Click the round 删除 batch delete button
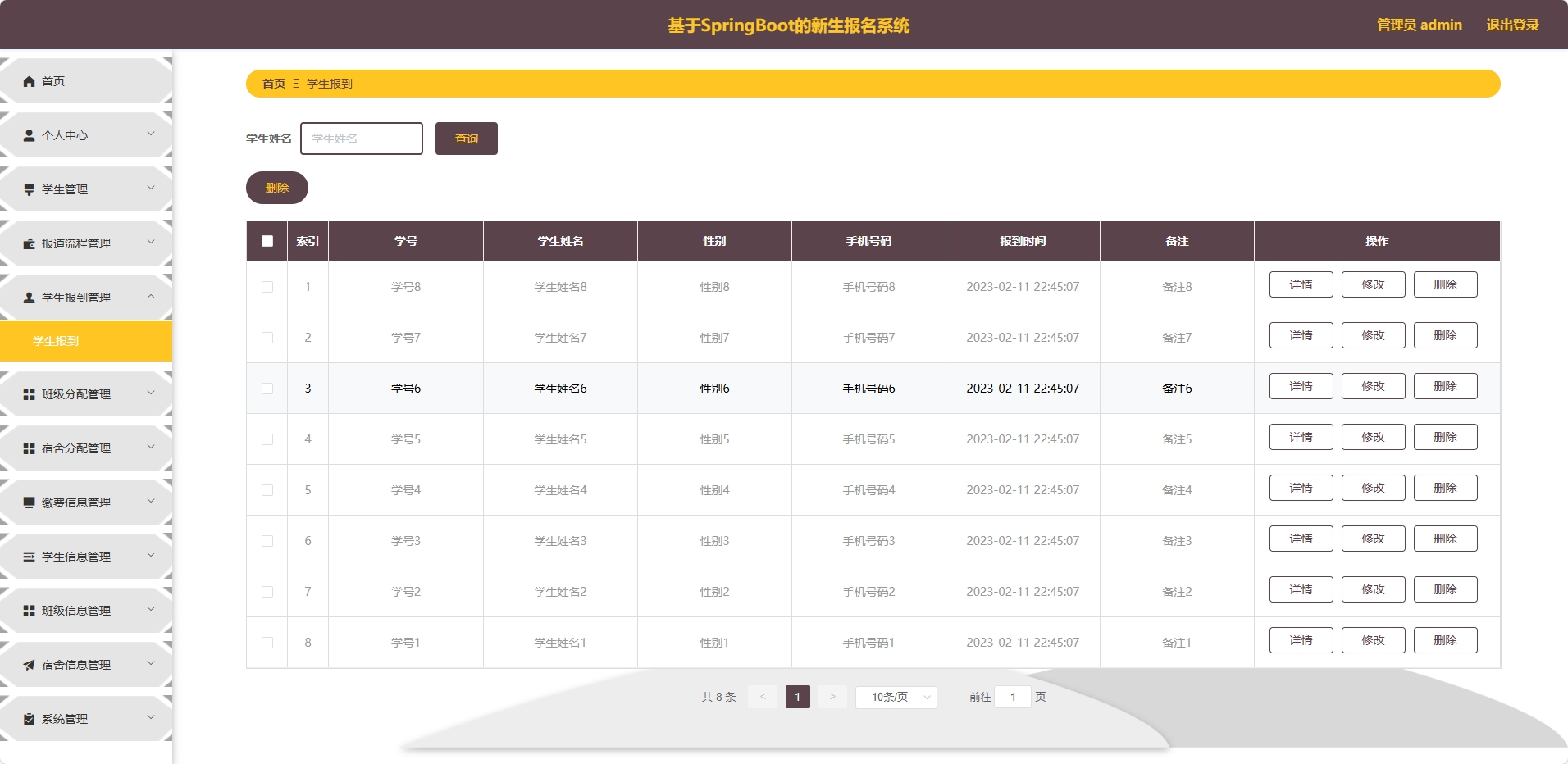 (x=277, y=188)
